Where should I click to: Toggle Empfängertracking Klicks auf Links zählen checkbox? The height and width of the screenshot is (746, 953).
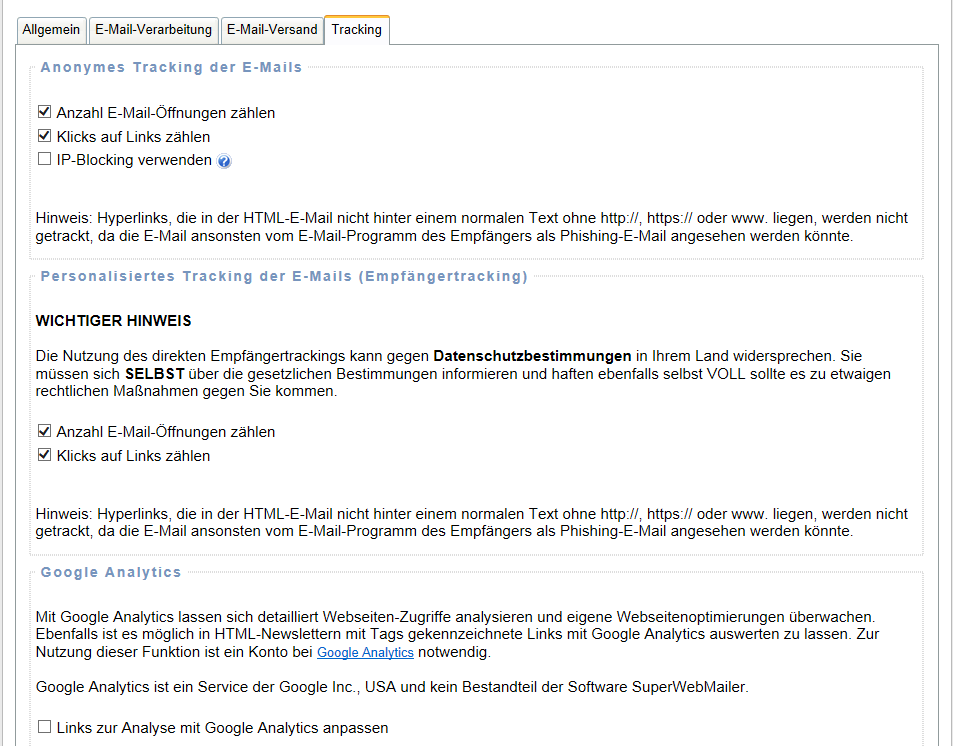[44, 455]
